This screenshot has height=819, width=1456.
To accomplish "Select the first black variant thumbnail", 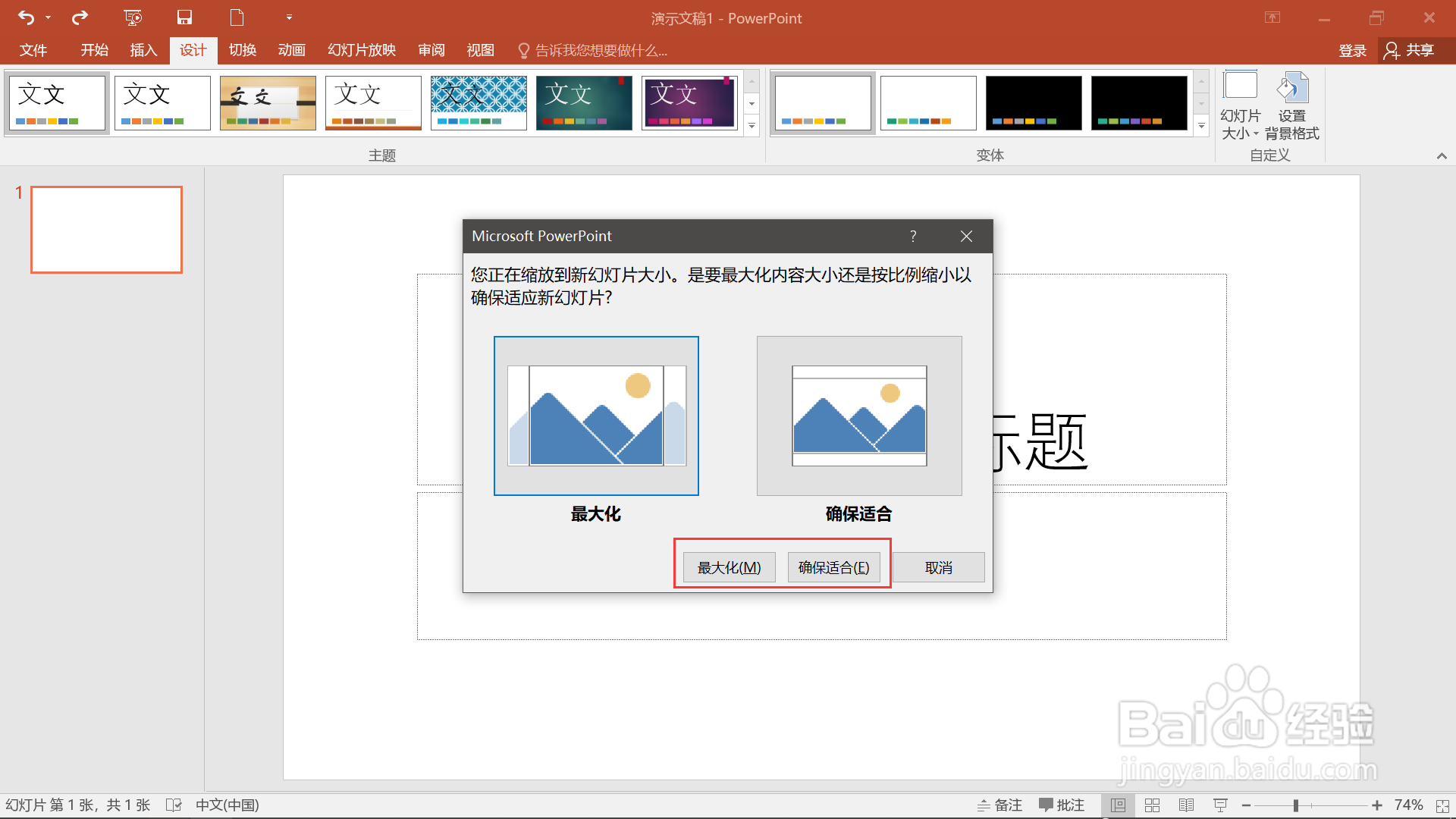I will (x=1034, y=102).
